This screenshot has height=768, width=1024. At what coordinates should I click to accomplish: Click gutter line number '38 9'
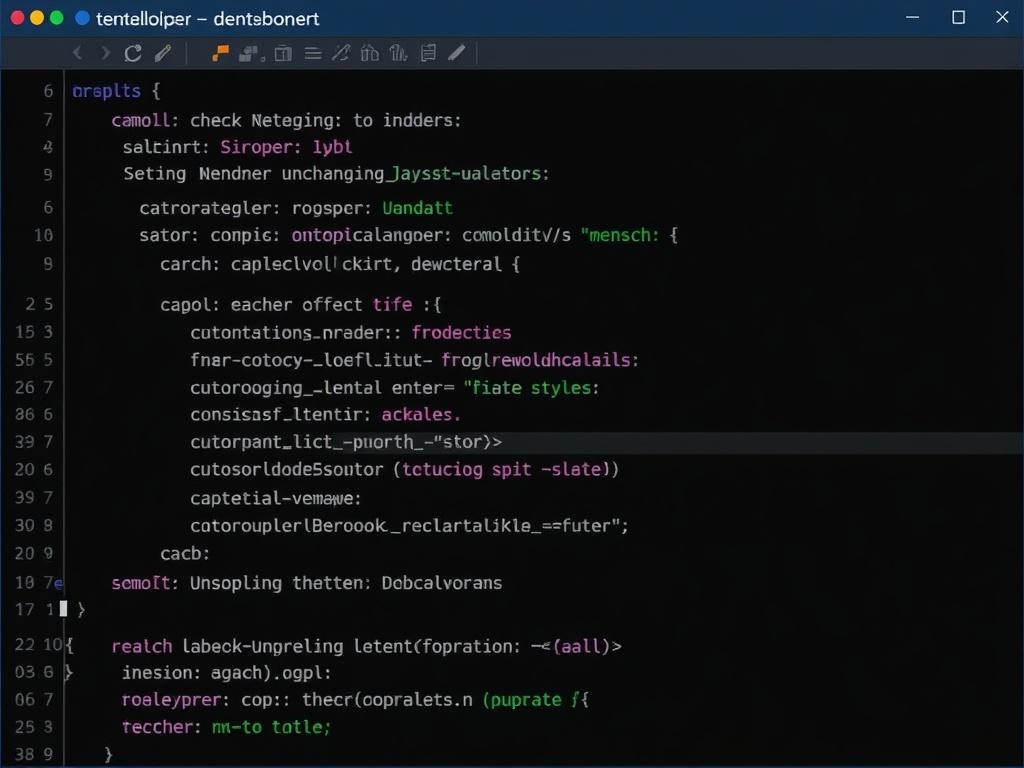click(x=34, y=754)
